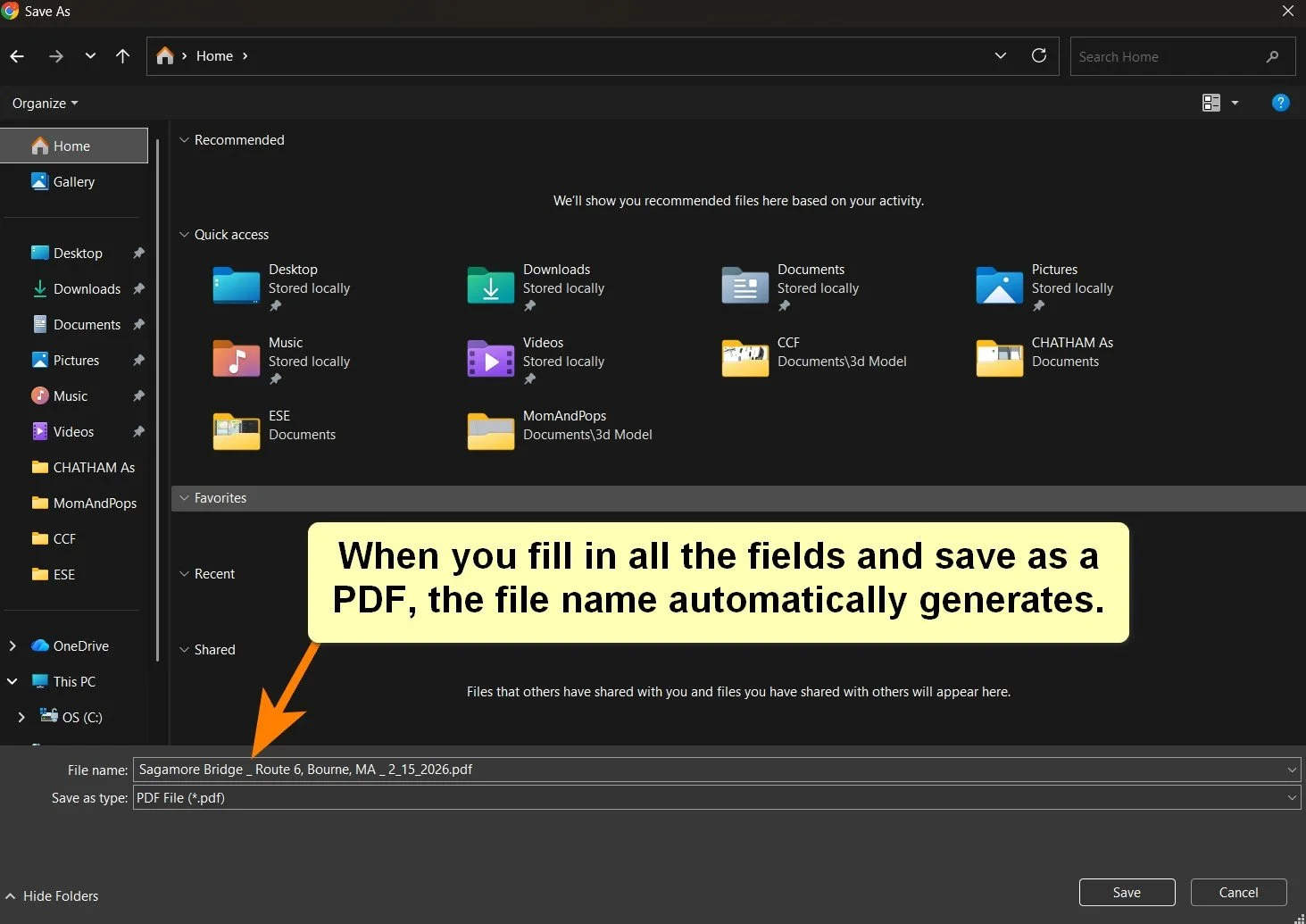
Task: Close the Save As dialog
Action: (1288, 11)
